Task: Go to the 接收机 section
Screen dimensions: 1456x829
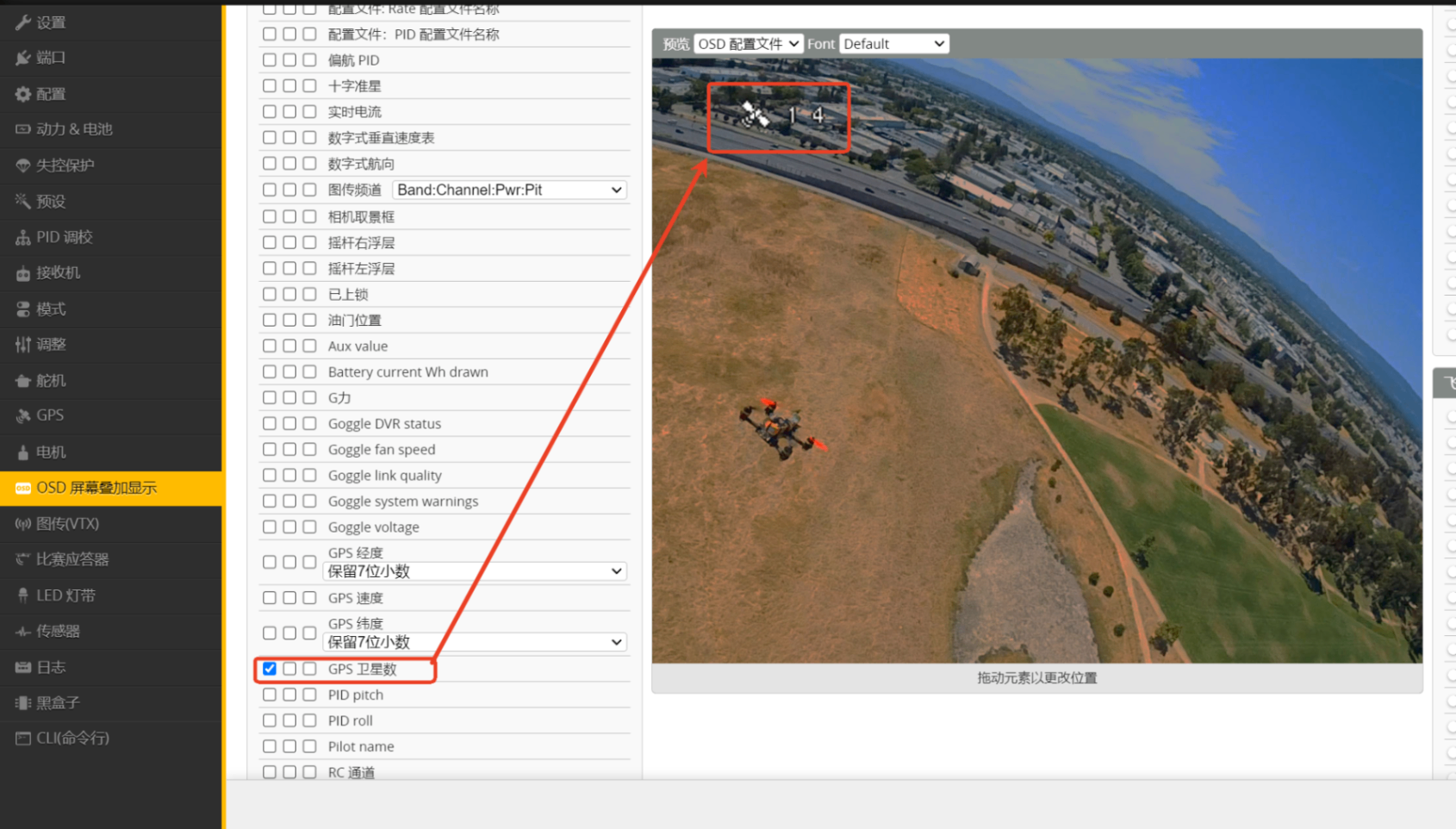Action: coord(58,272)
